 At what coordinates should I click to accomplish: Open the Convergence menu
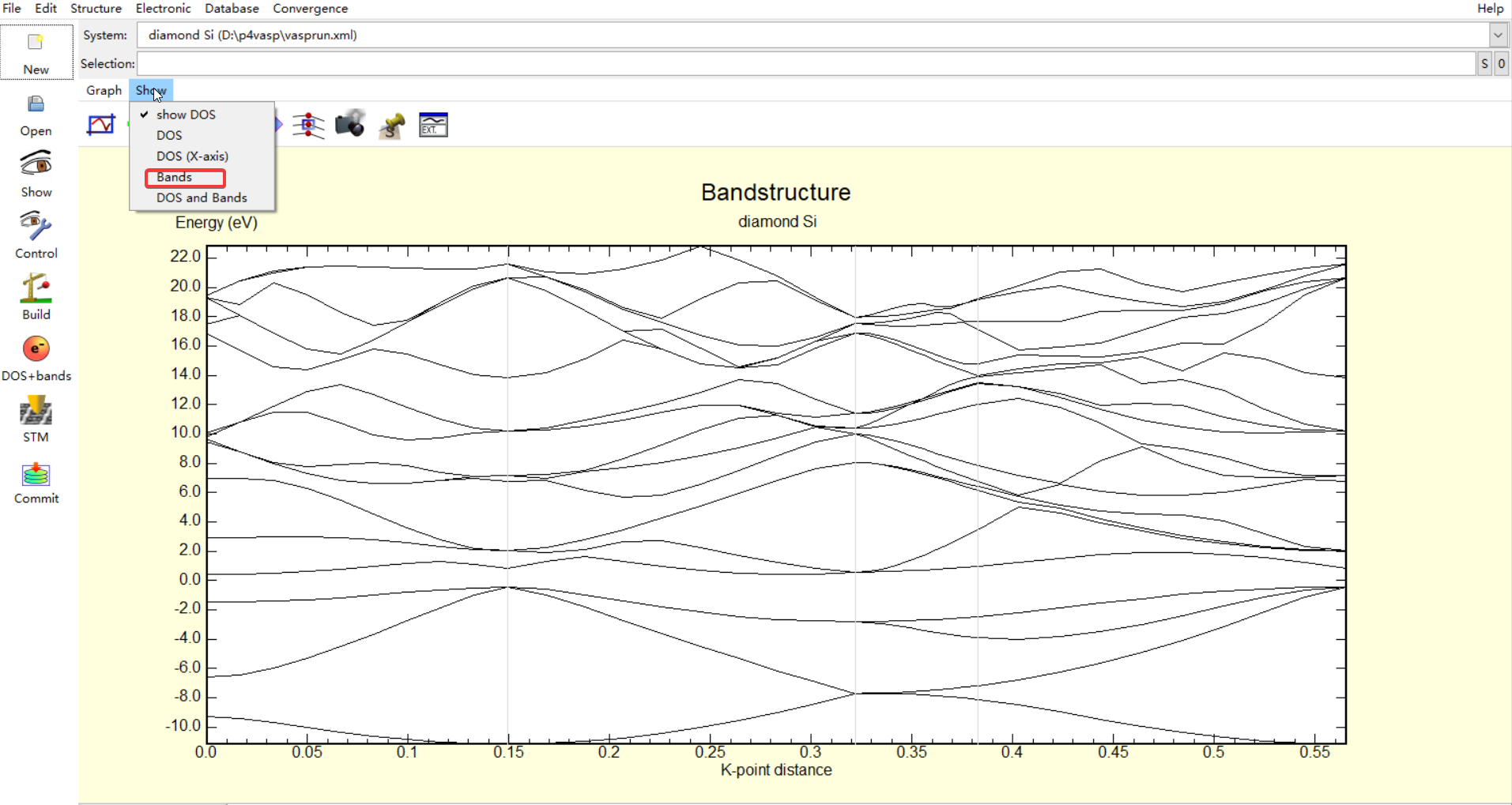311,9
